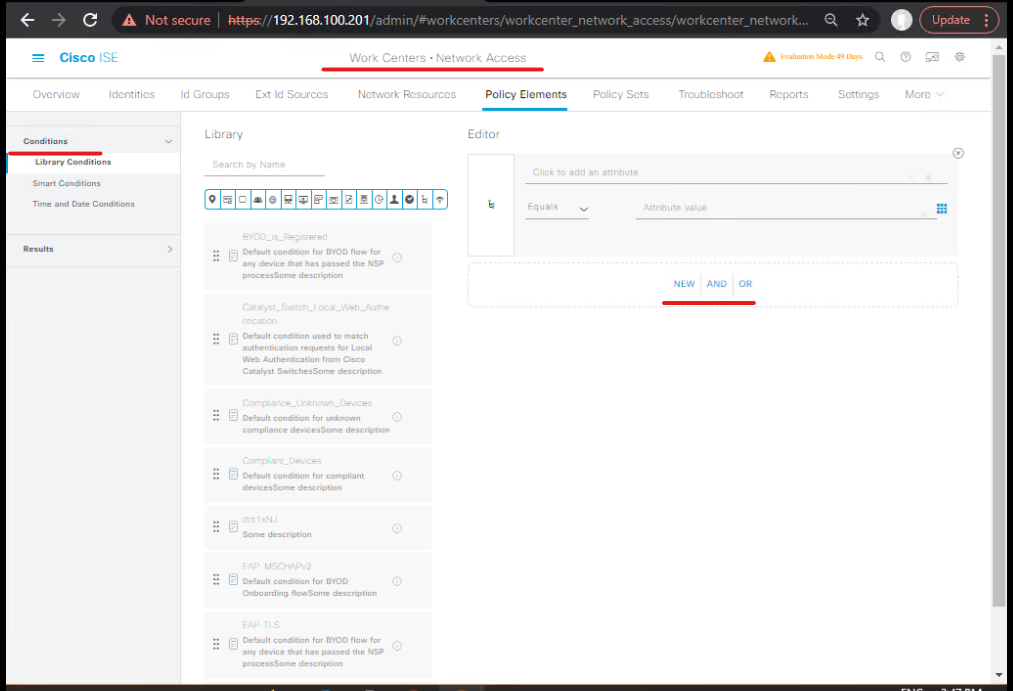Screen dimensions: 1013x691
Task: Show info for Compliance_Unknown_Devices condition
Action: click(x=397, y=417)
